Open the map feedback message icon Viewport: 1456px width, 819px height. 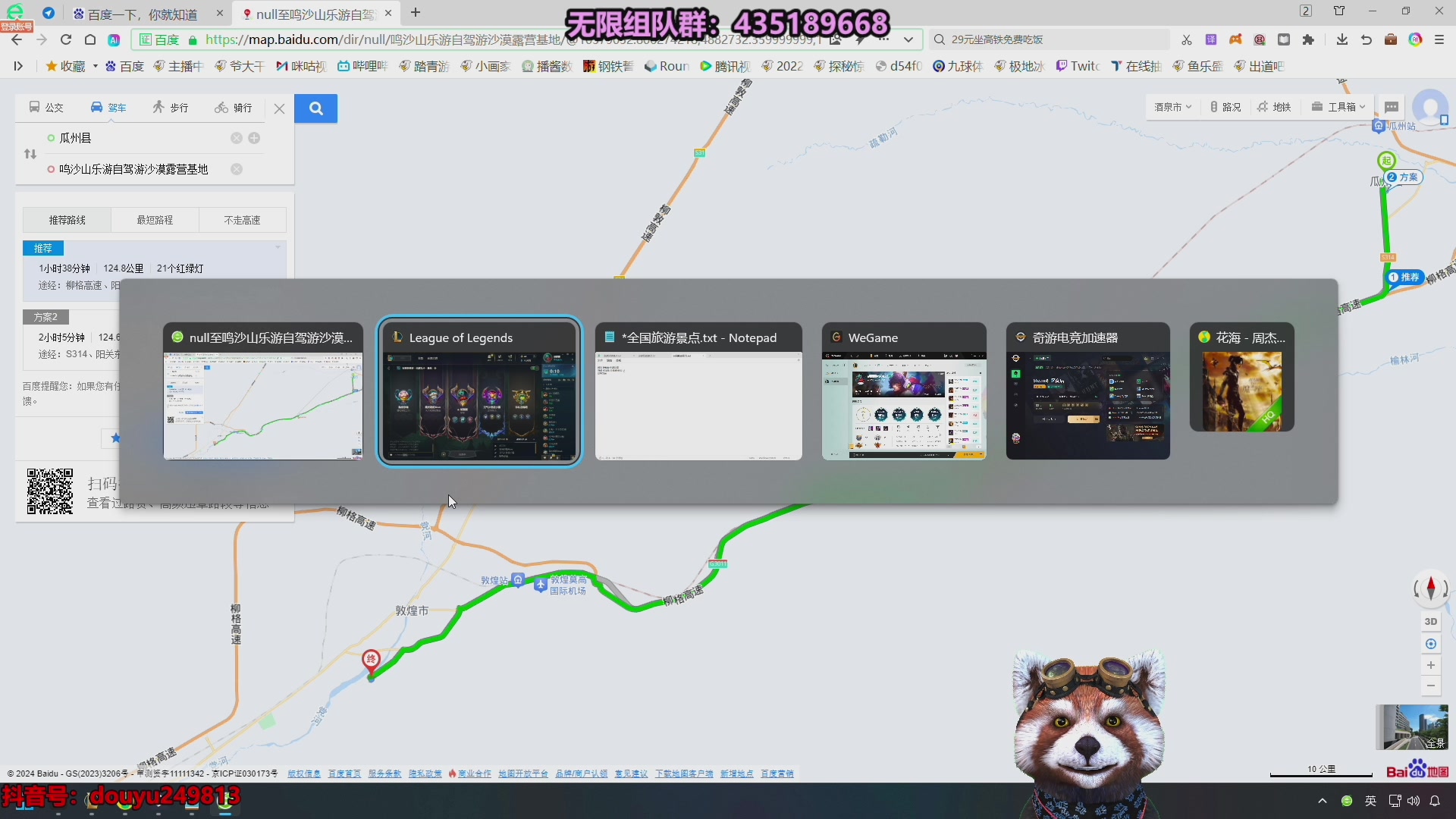click(1392, 107)
